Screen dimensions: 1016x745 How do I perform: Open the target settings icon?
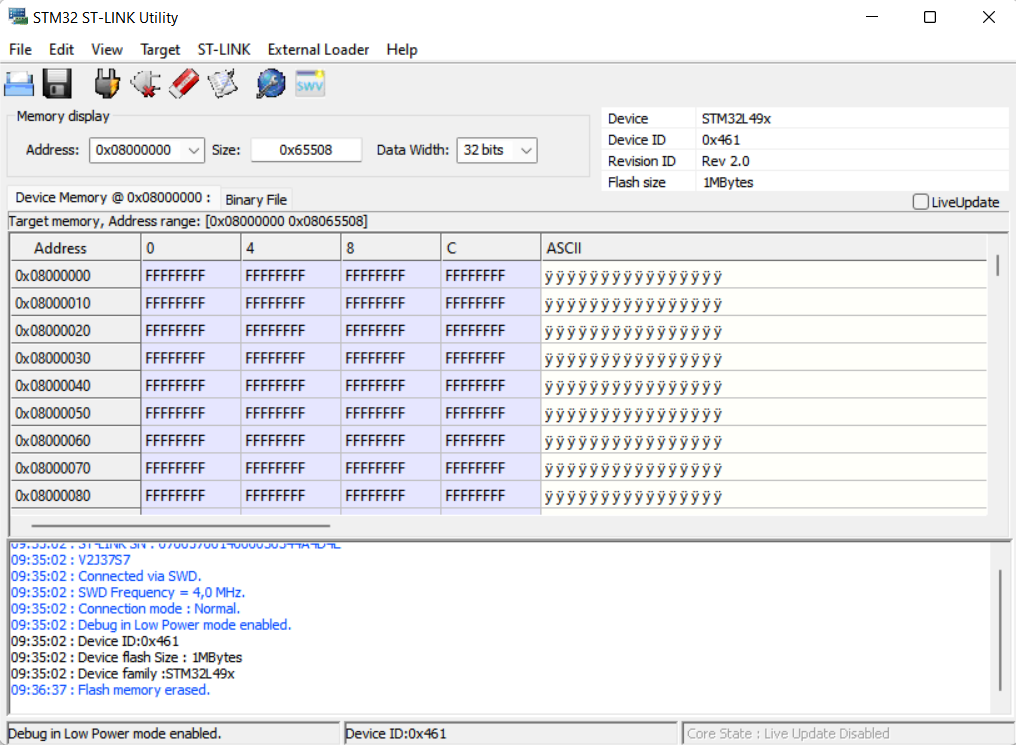pos(270,83)
